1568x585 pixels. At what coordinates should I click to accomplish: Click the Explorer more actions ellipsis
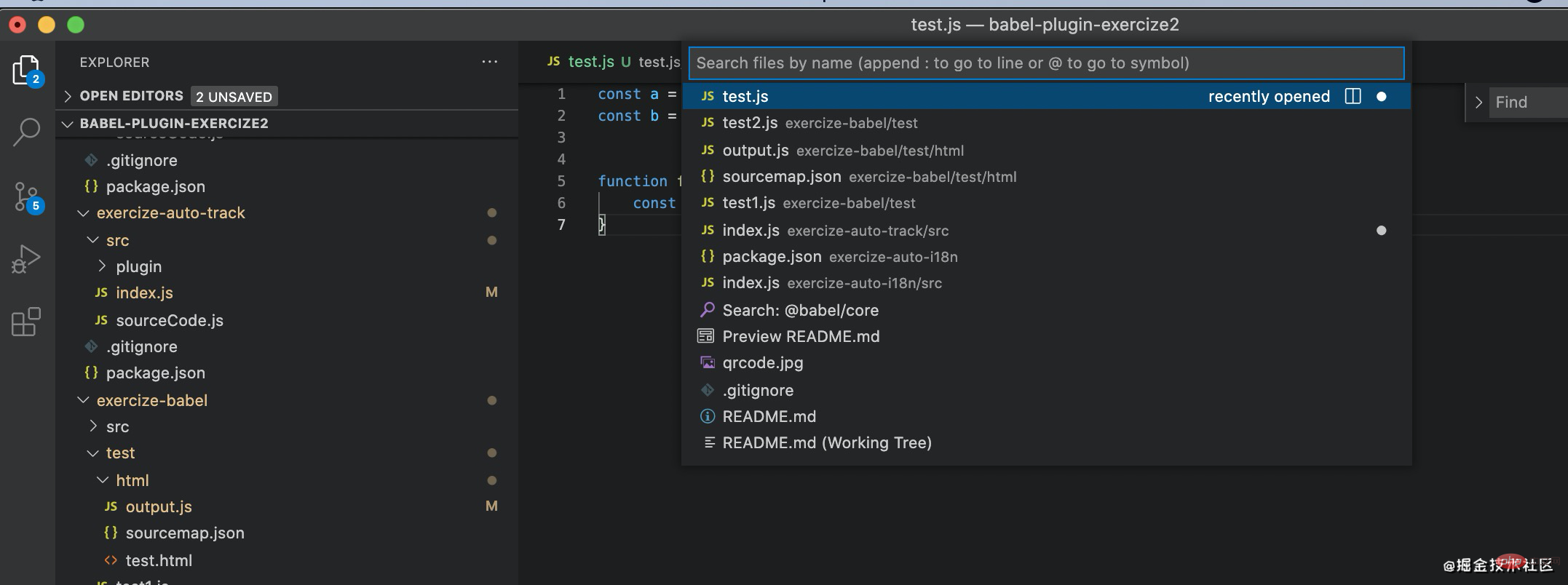pos(490,62)
